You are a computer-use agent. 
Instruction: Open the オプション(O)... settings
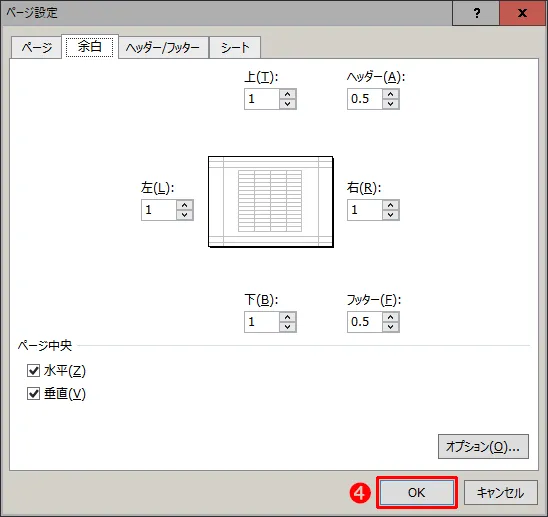click(x=483, y=446)
